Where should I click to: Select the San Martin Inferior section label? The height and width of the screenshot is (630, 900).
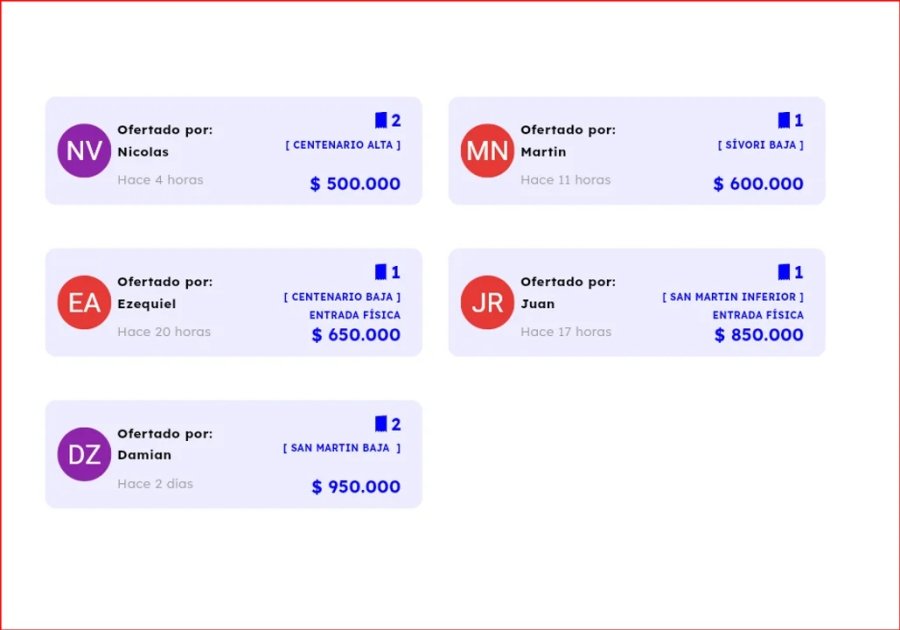(x=732, y=297)
